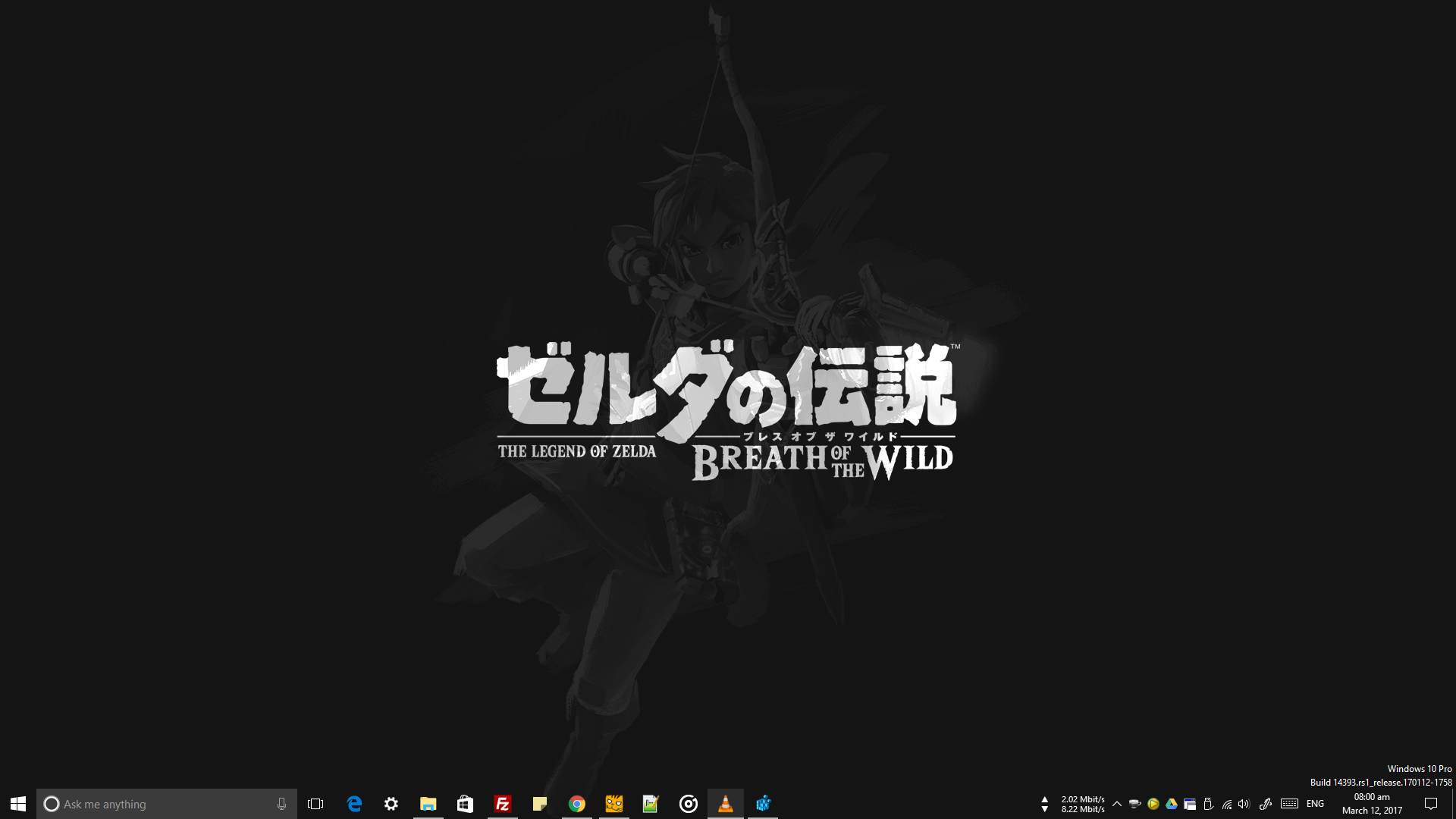Viewport: 1456px width, 819px height.
Task: Open the volume slider
Action: pos(1244,804)
